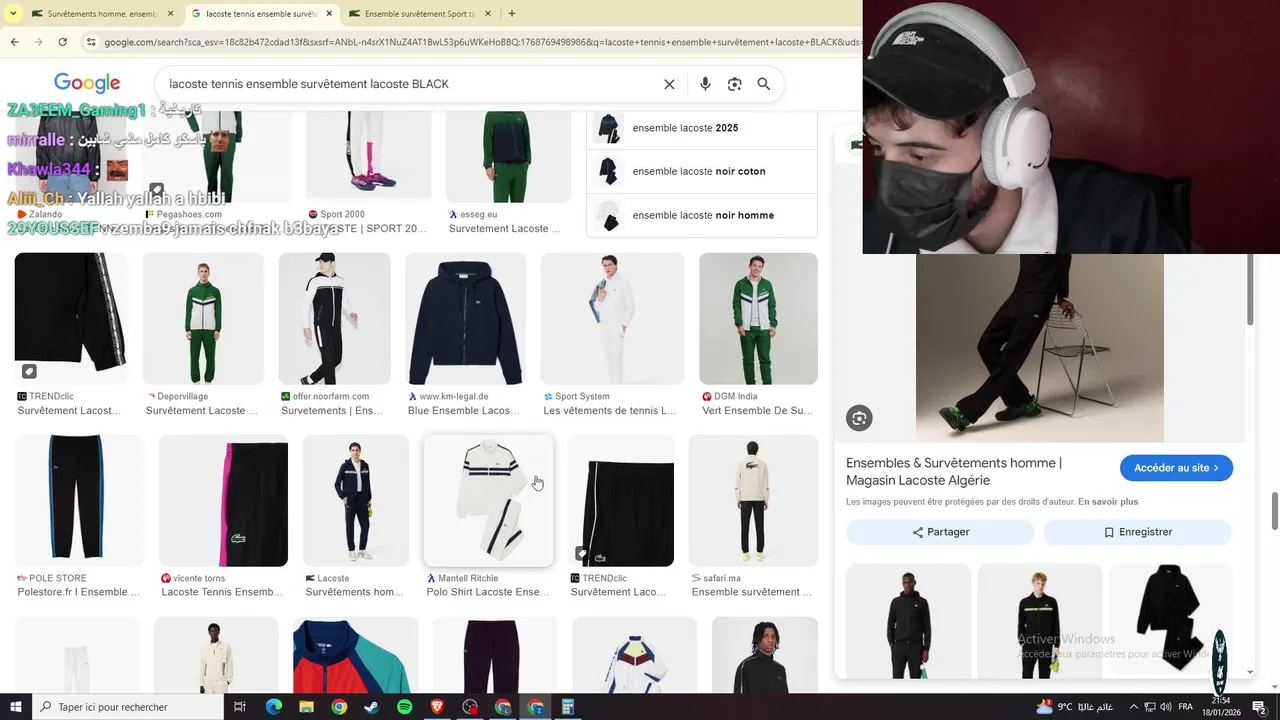This screenshot has height=720, width=1280.
Task: Open Sport System white tracksuit image
Action: click(x=612, y=319)
